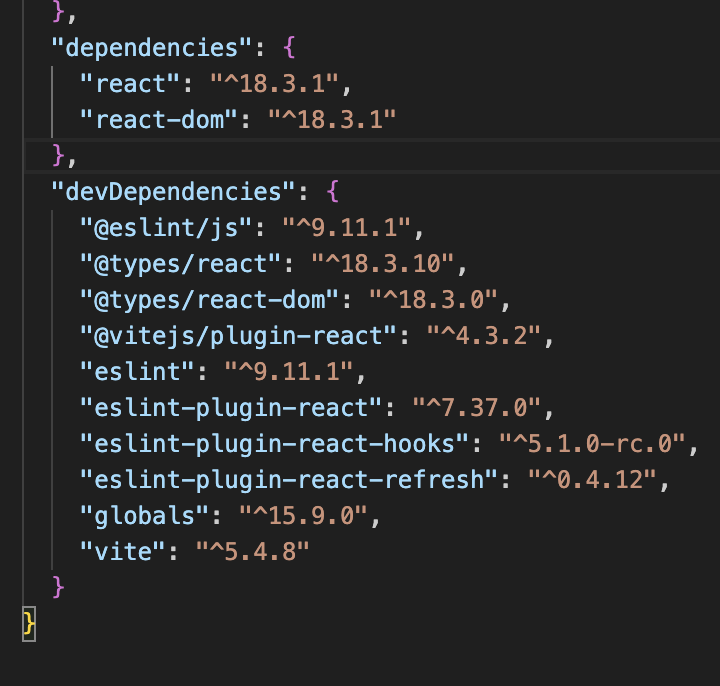
Task: Click the "^4.3.2" version value
Action: point(484,336)
